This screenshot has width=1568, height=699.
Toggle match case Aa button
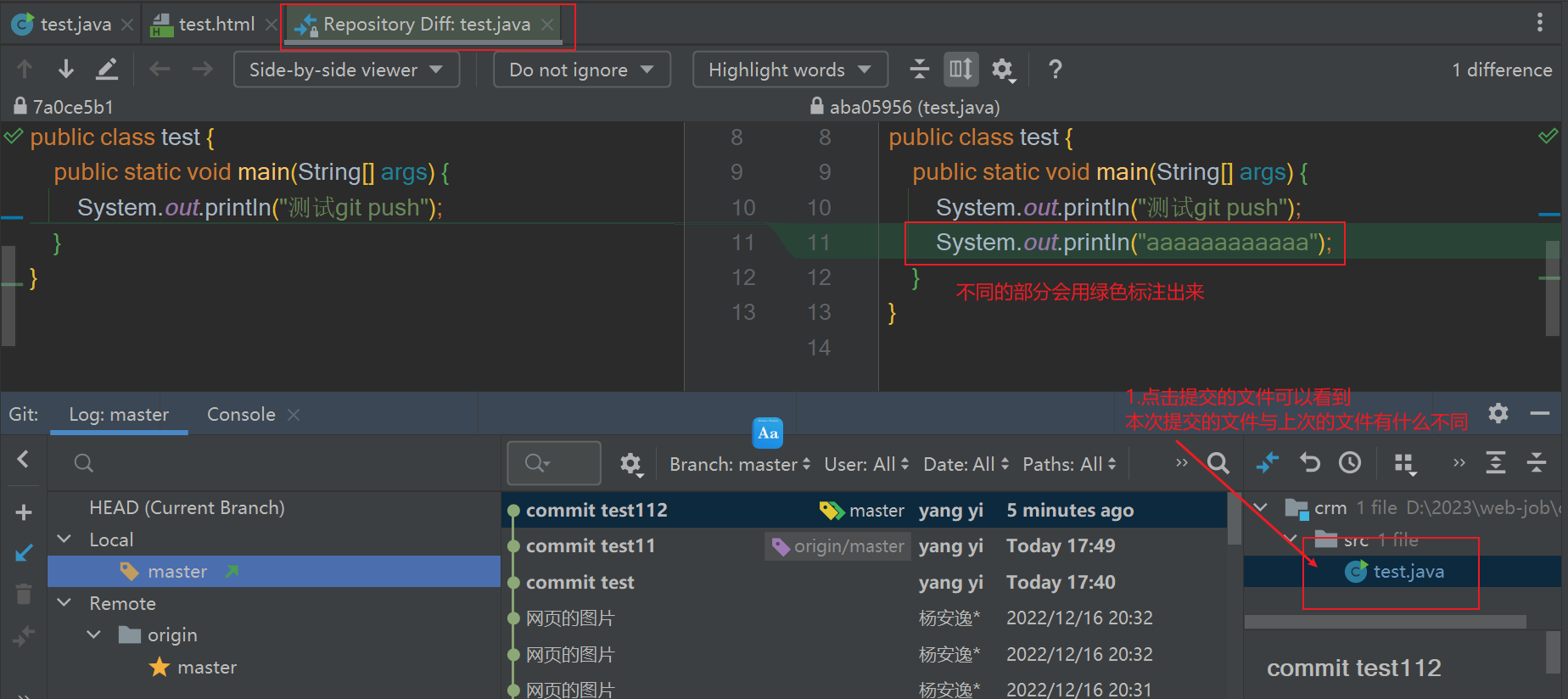767,433
